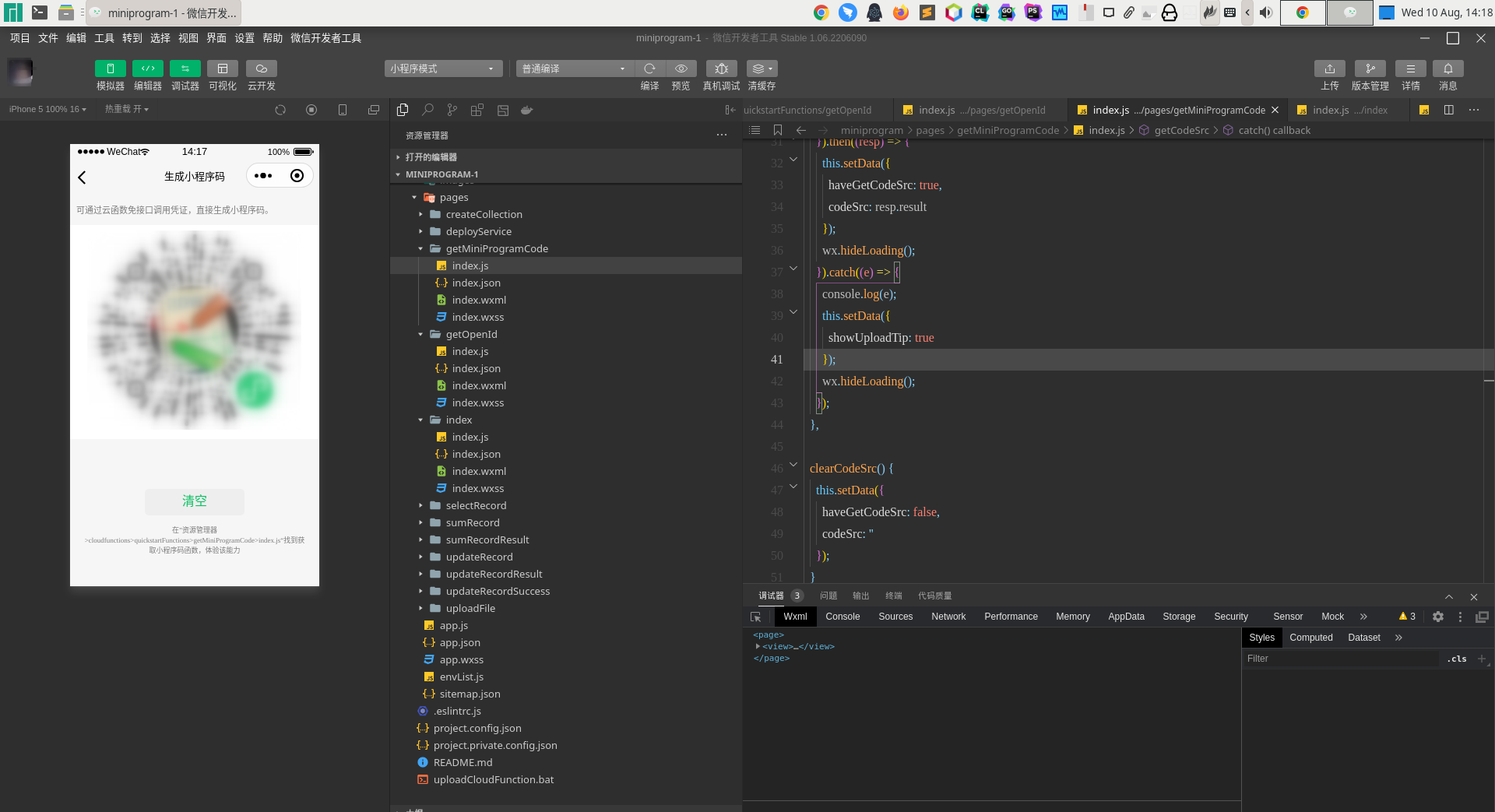
Task: Click the Styles Filter input field
Action: point(1341,659)
